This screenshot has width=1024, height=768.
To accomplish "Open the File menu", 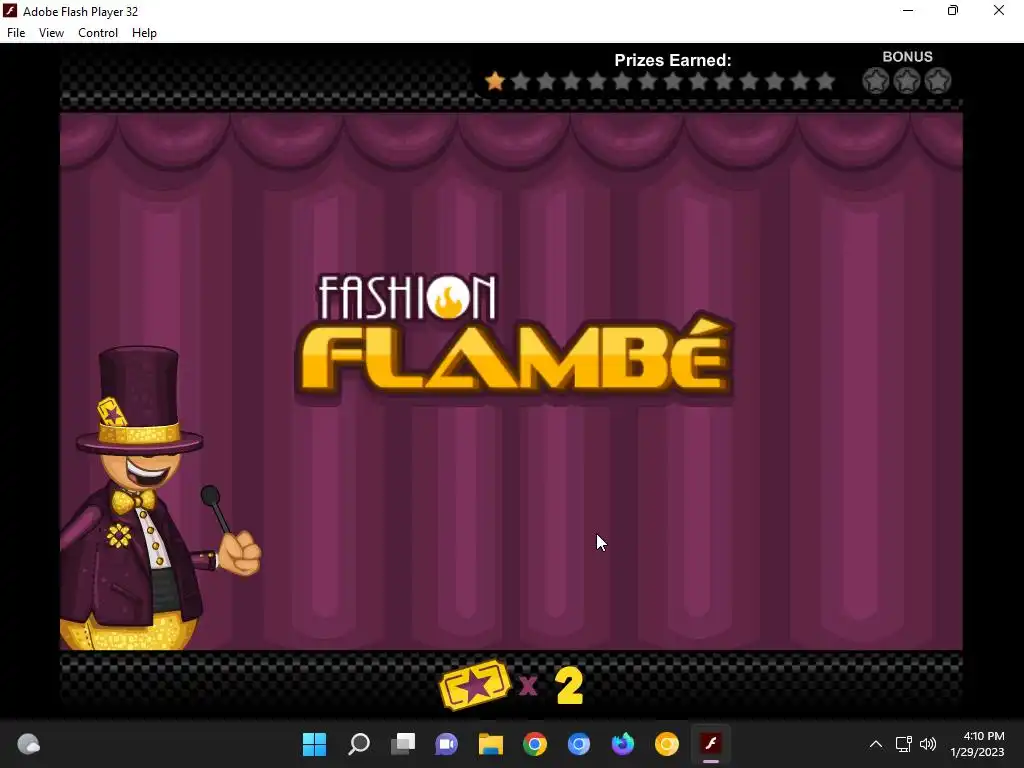I will [16, 33].
